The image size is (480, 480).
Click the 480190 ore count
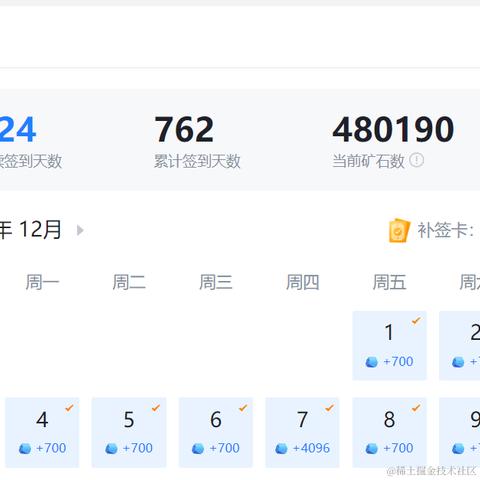393,129
